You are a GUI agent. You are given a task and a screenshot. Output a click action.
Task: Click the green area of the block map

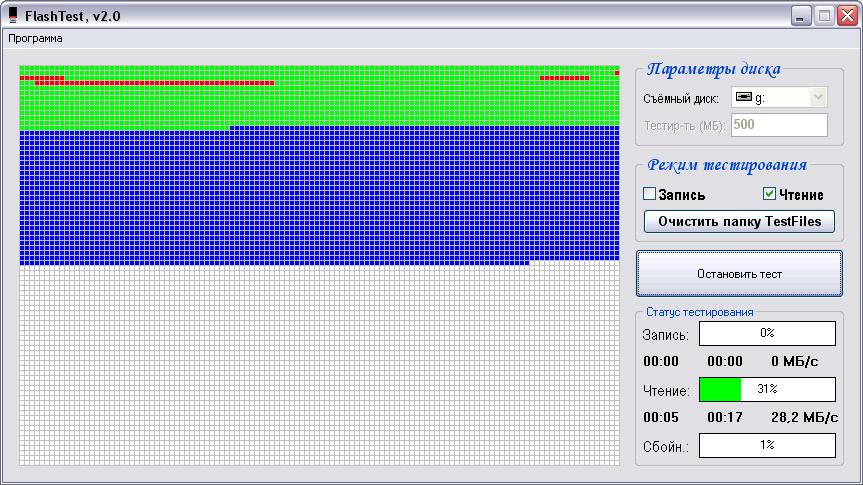(320, 106)
